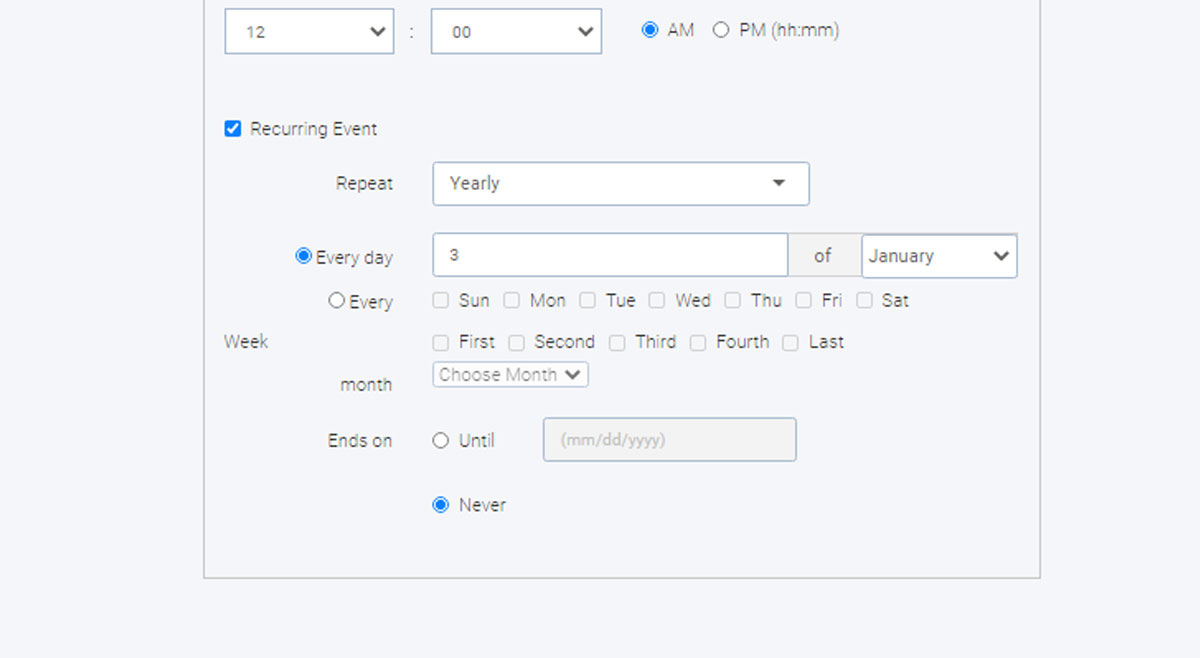Viewport: 1200px width, 658px height.
Task: Open the hour dropdown showing 12
Action: point(308,32)
